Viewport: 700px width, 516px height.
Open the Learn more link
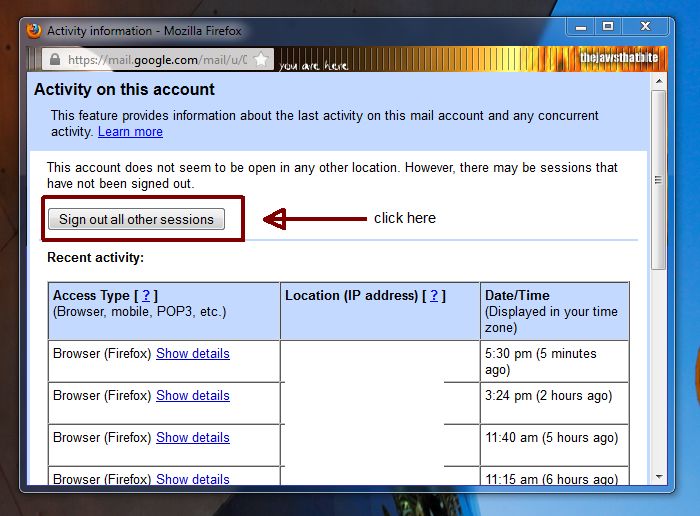point(130,132)
